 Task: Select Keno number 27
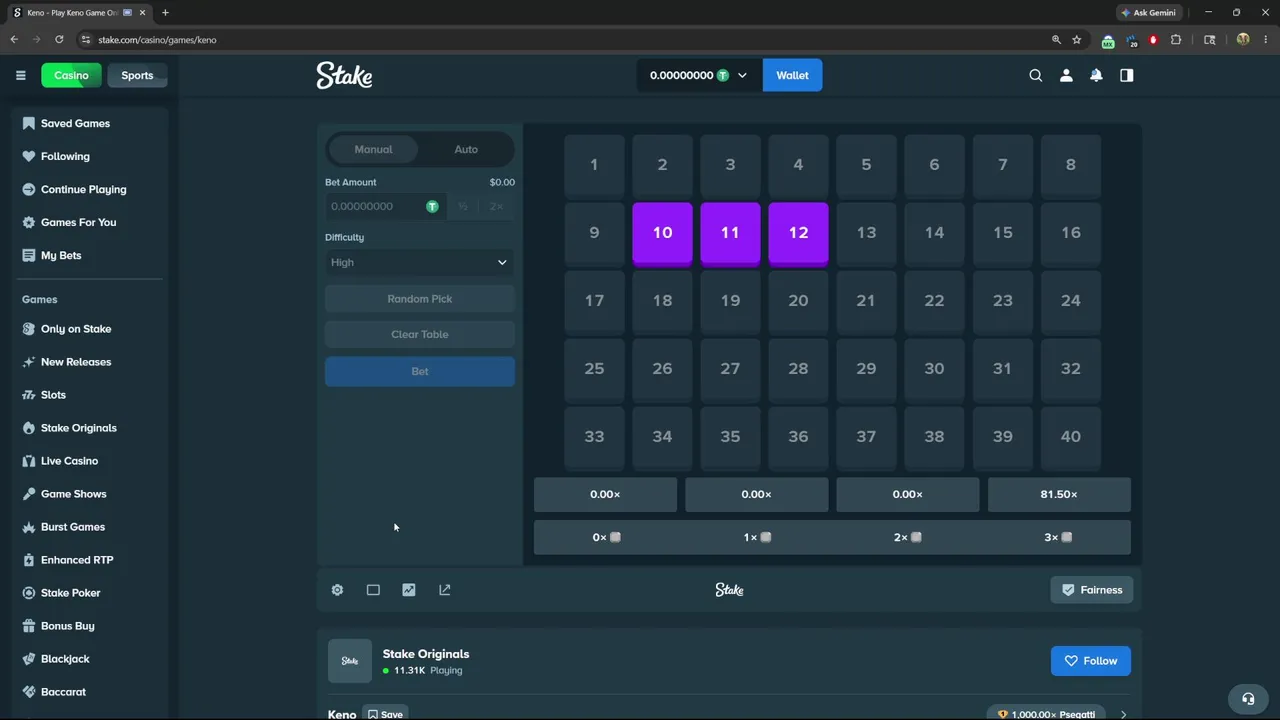(730, 370)
